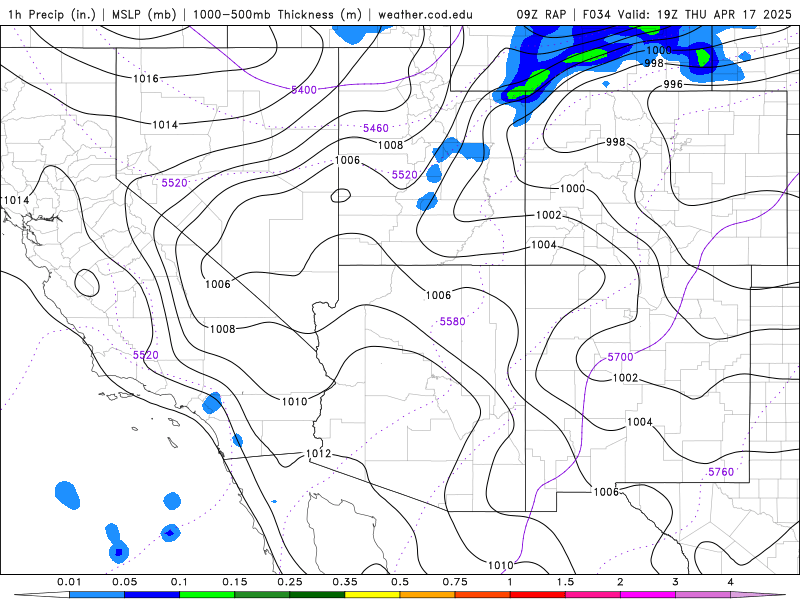This screenshot has height=600, width=800.
Task: Click the '1h Precip (in.)' header text
Action: [x=52, y=14]
